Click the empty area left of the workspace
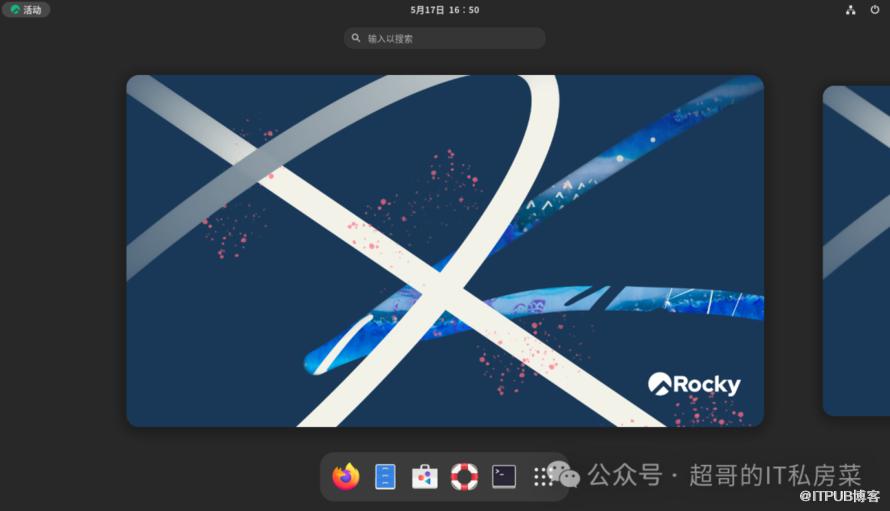The width and height of the screenshot is (890, 511). pos(60,250)
